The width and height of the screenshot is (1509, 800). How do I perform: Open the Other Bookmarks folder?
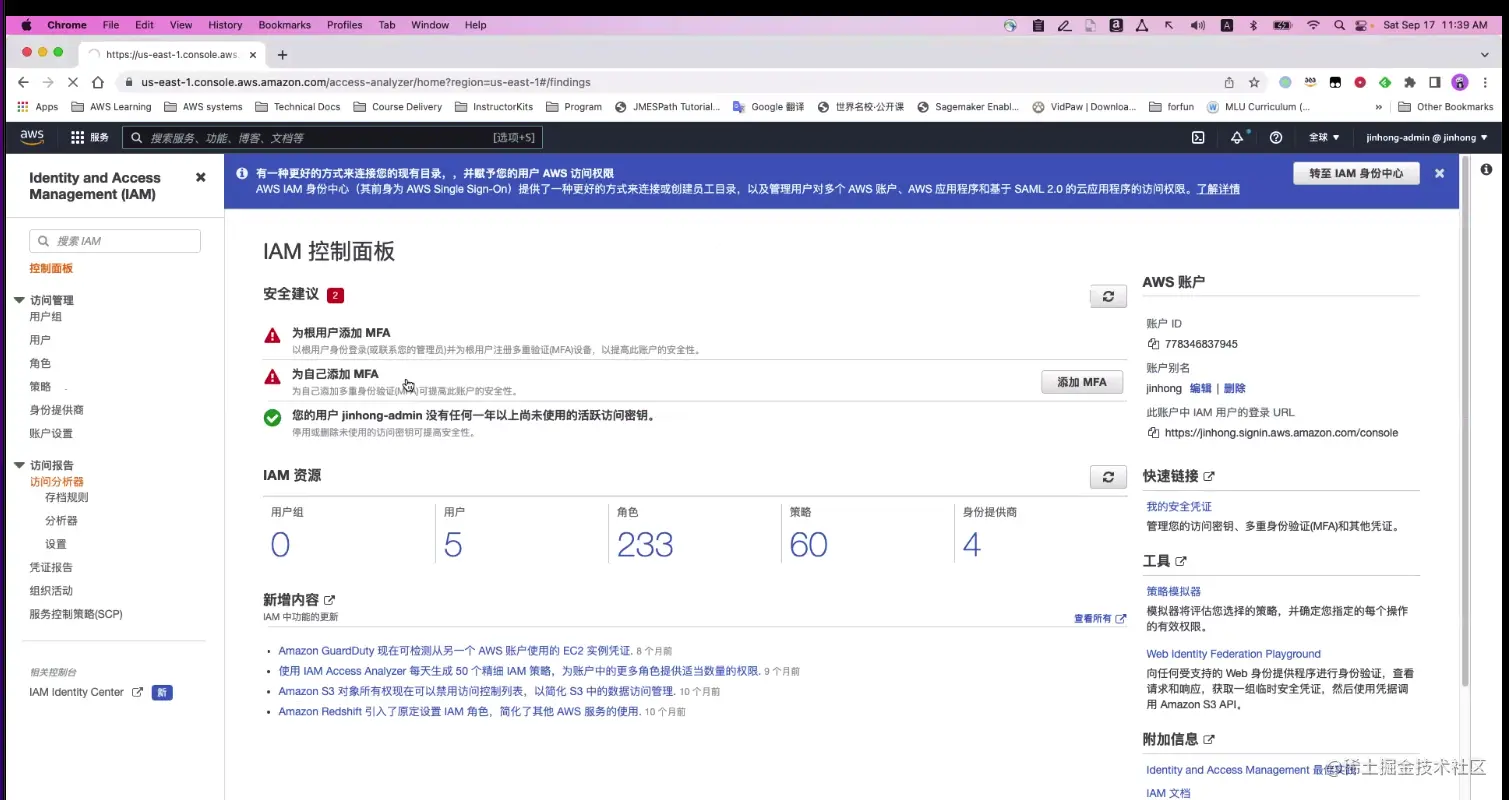1446,107
